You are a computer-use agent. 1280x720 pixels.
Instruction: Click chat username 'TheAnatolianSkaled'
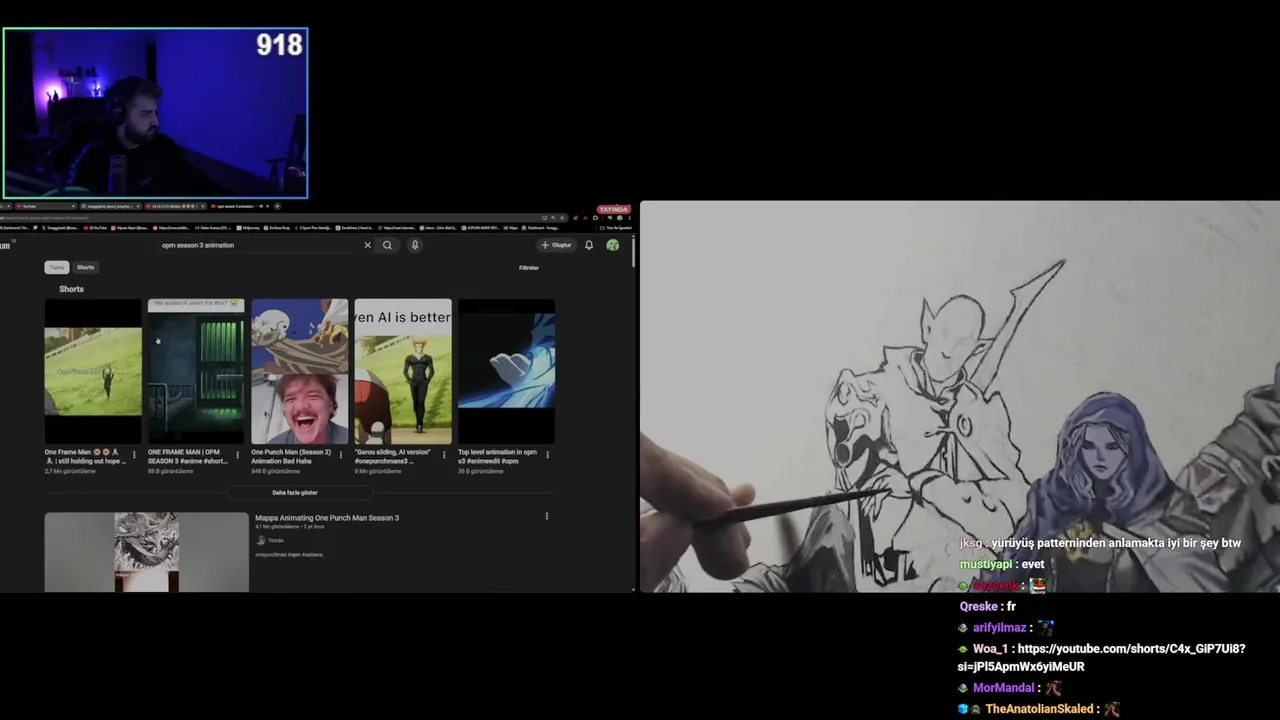click(x=1039, y=709)
